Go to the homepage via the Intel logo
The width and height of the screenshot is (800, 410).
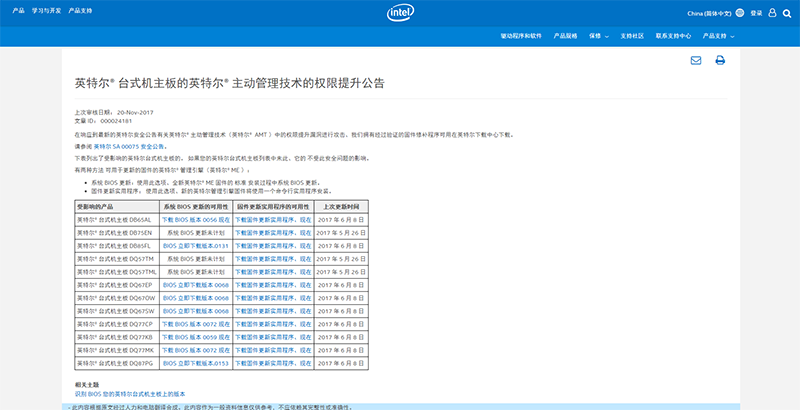pyautogui.click(x=400, y=13)
